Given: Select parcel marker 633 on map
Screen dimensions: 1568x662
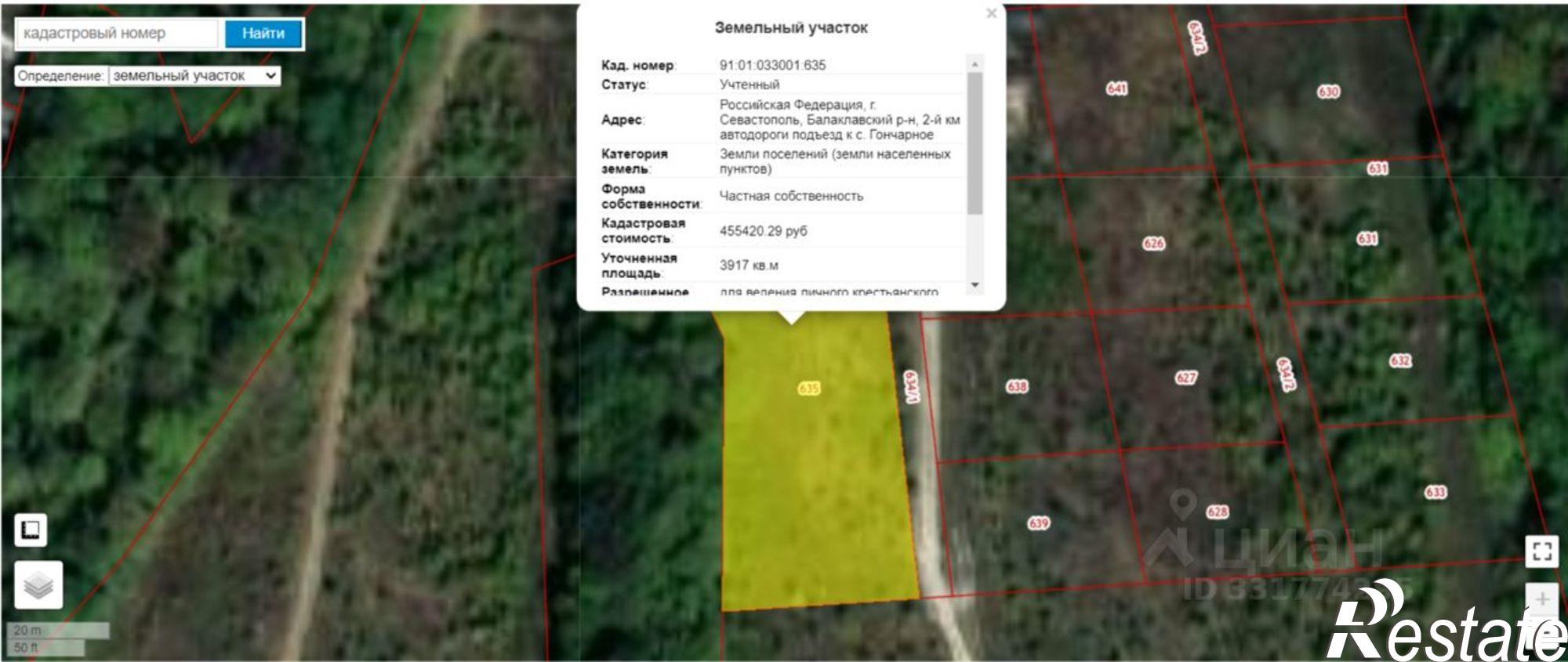Looking at the screenshot, I should [1436, 492].
